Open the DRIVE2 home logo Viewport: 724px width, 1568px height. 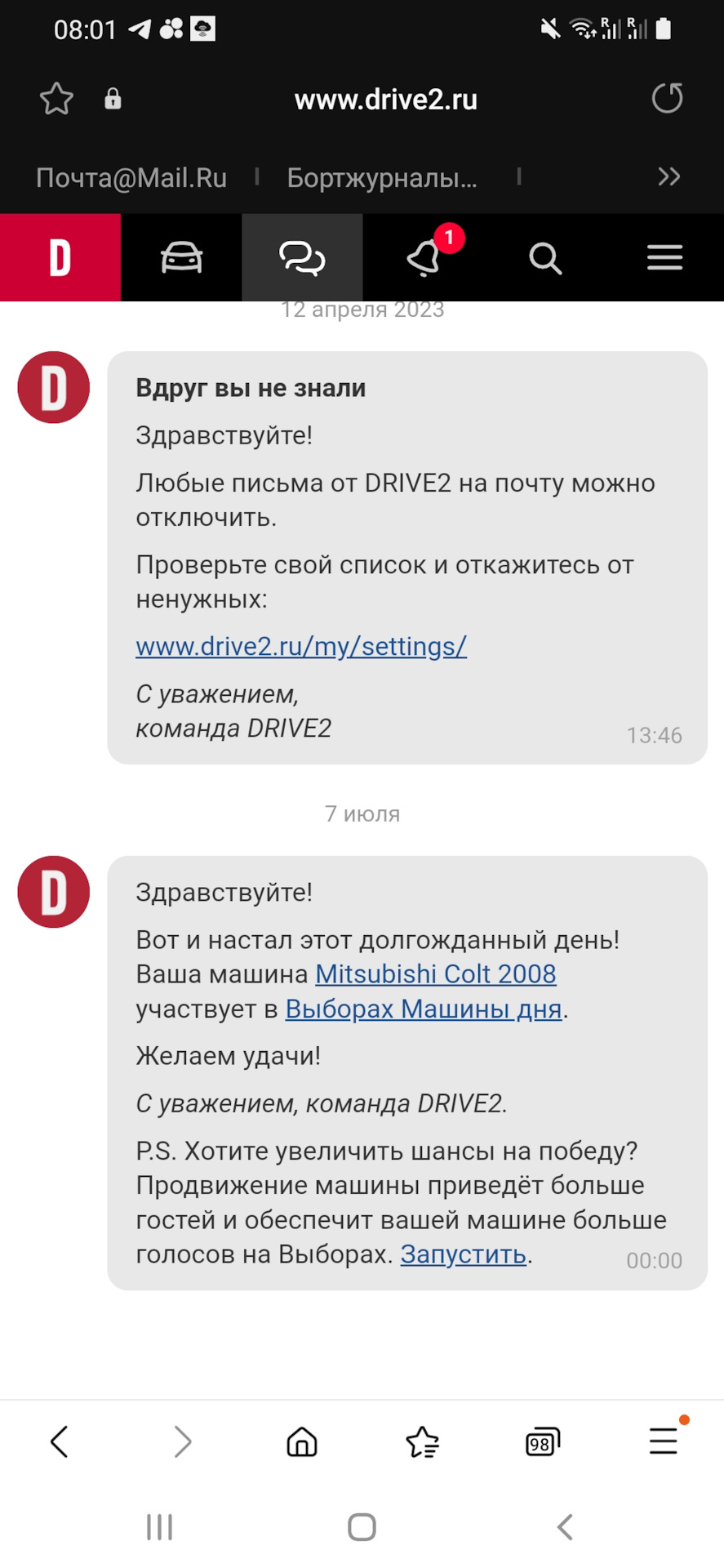pos(60,258)
